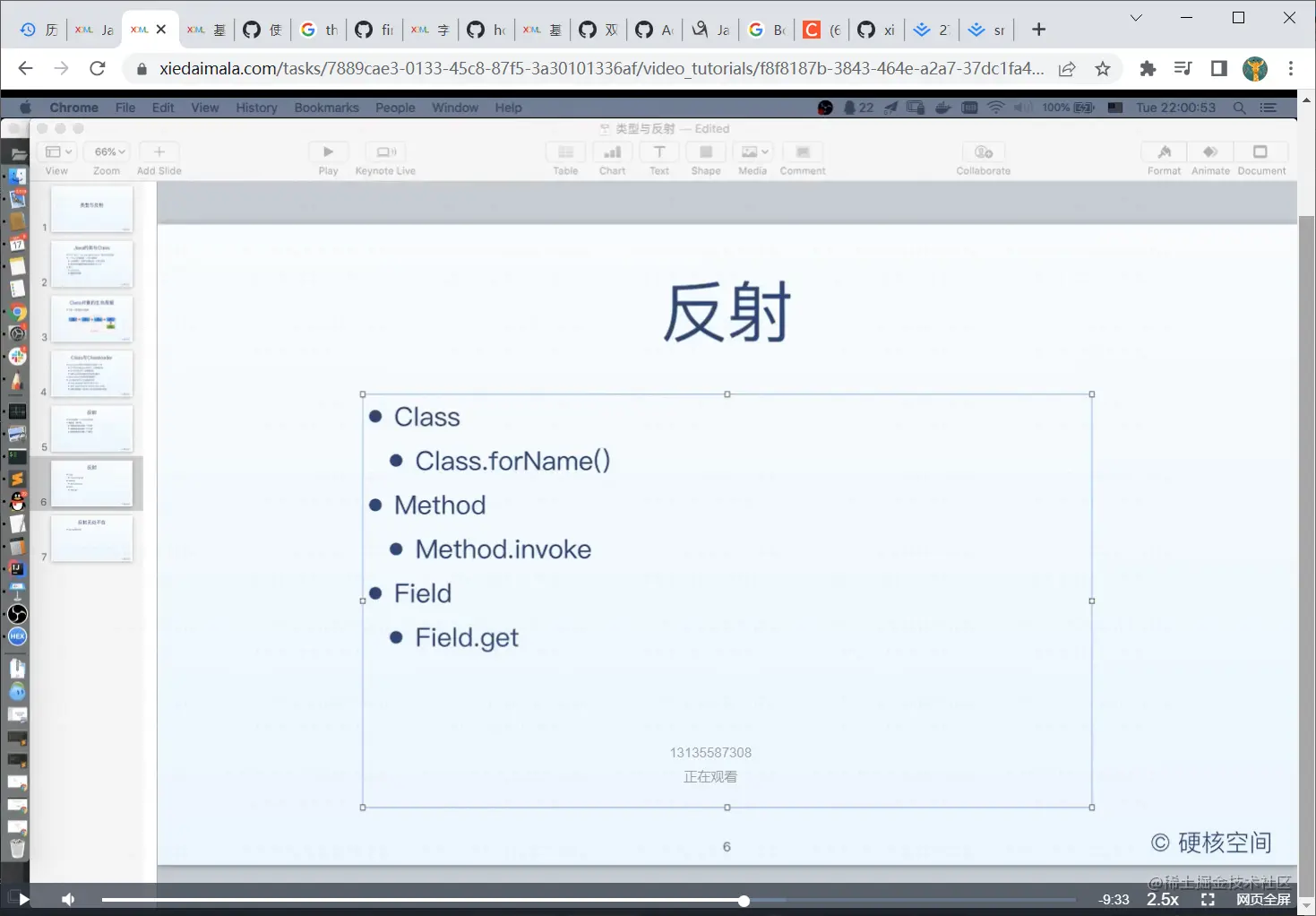Open a new browser tab
Screen dimensions: 1316x916
pos(1039,30)
